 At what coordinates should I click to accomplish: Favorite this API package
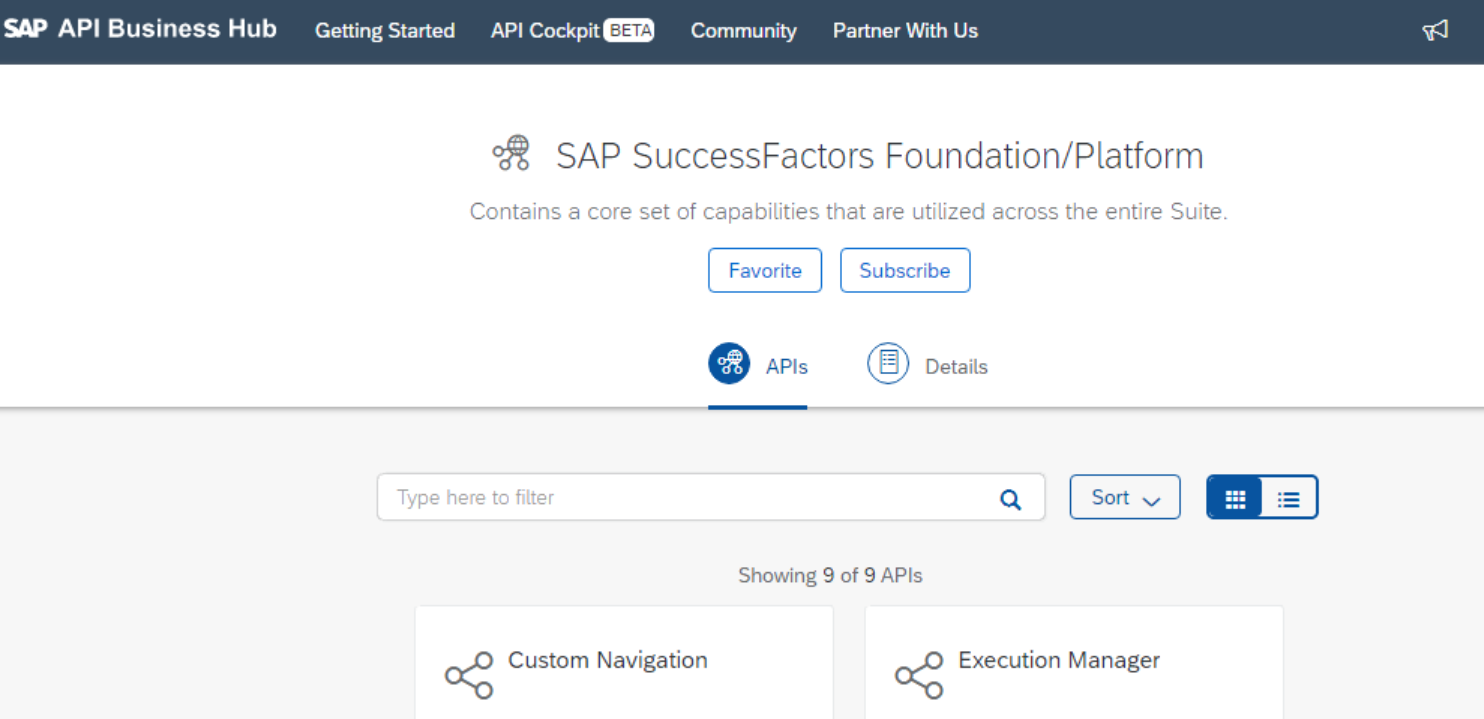point(764,270)
